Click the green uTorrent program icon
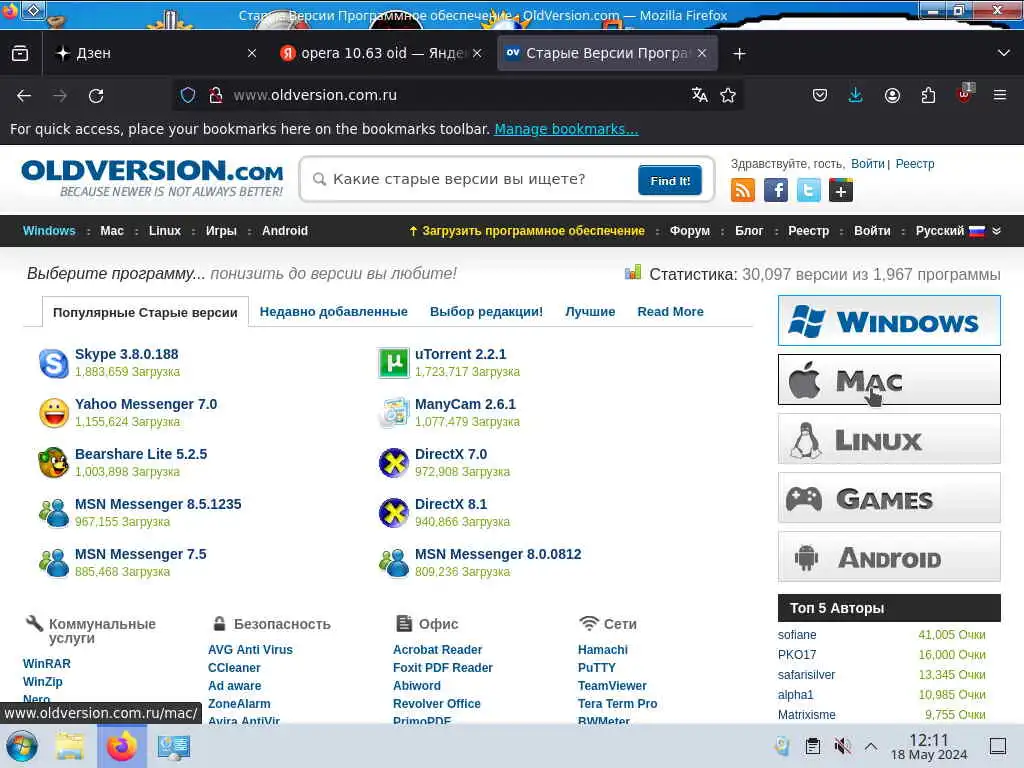 pos(394,363)
